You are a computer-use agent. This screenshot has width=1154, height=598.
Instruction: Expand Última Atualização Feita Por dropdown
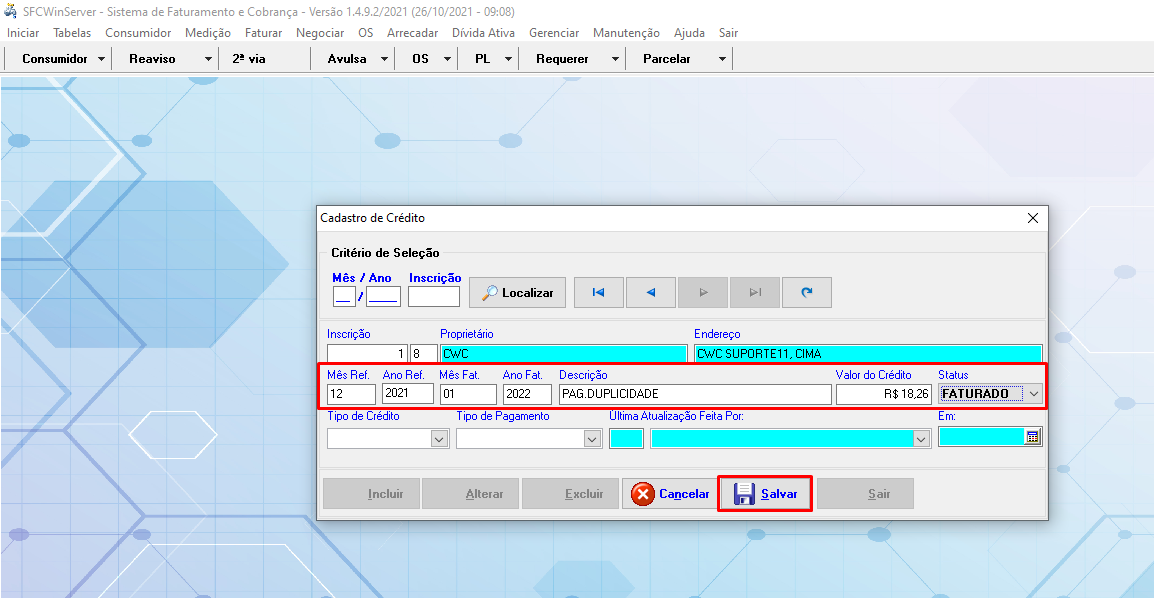click(x=920, y=438)
